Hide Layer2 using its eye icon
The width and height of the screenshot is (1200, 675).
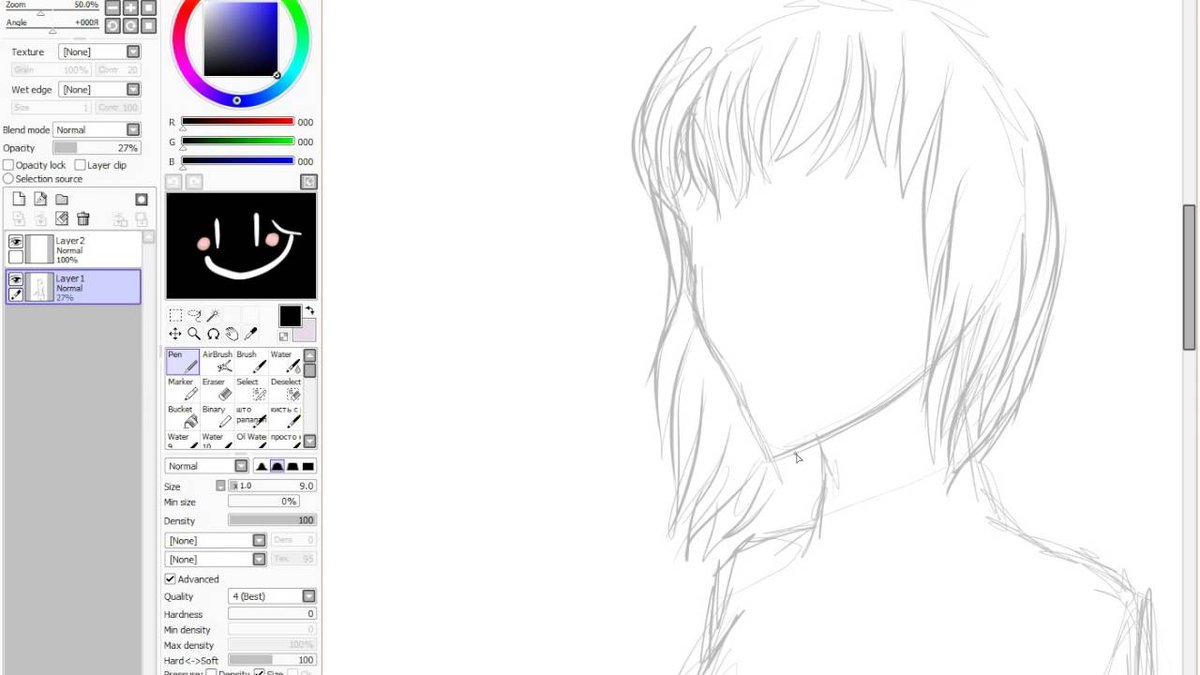pos(16,242)
